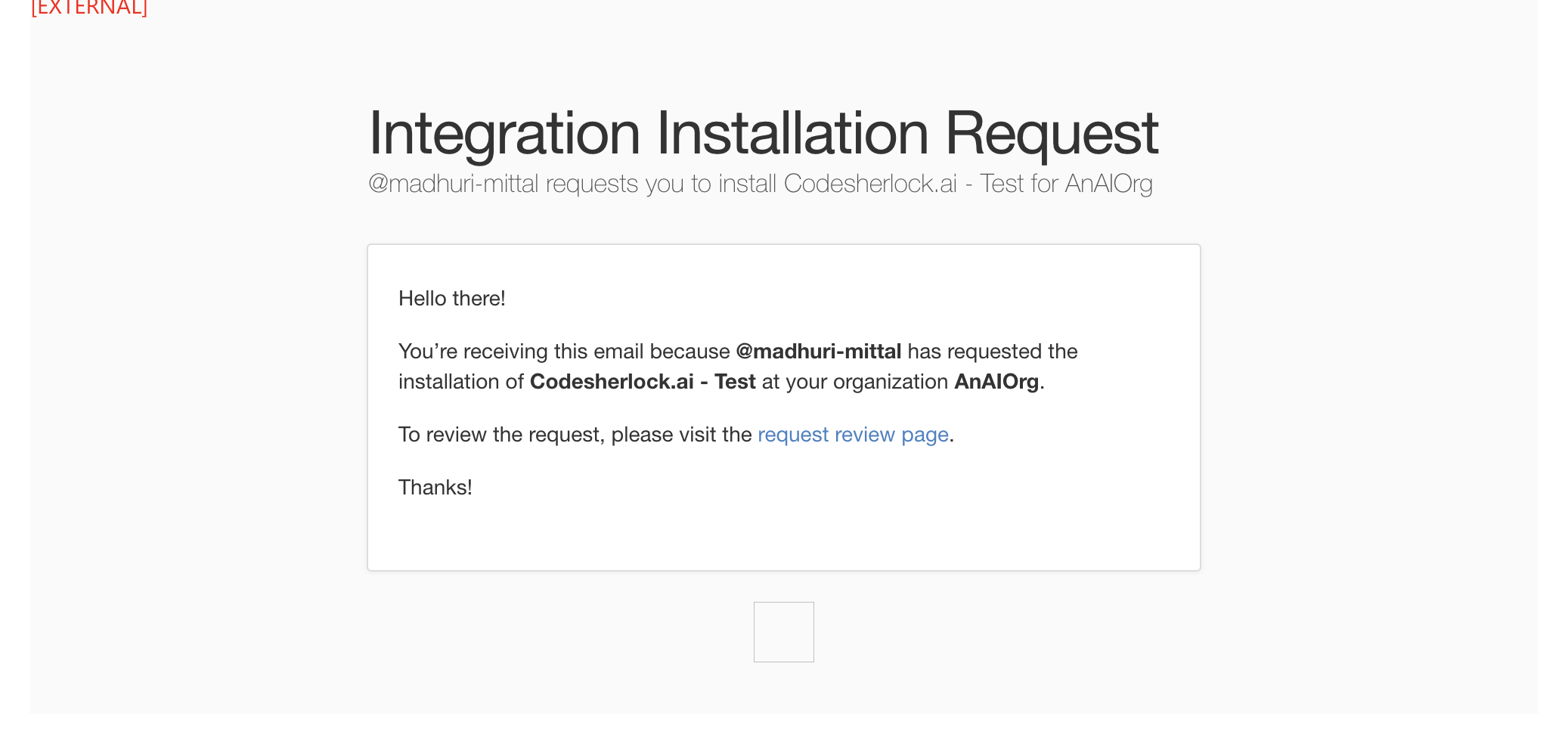Click "has requested the" text in the body
1568x747 pixels.
pos(992,352)
